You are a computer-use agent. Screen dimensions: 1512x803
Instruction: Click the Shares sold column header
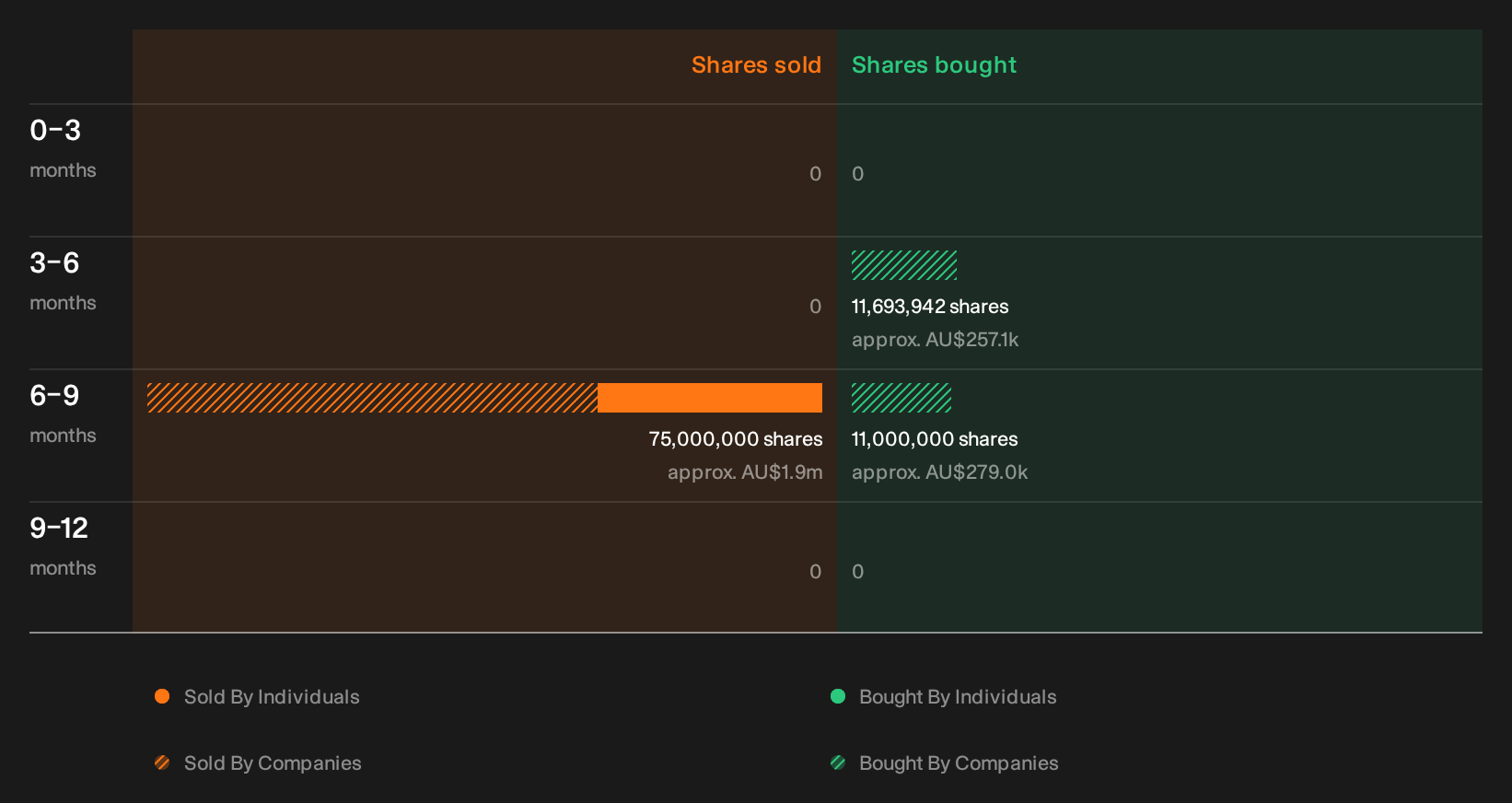coord(756,65)
